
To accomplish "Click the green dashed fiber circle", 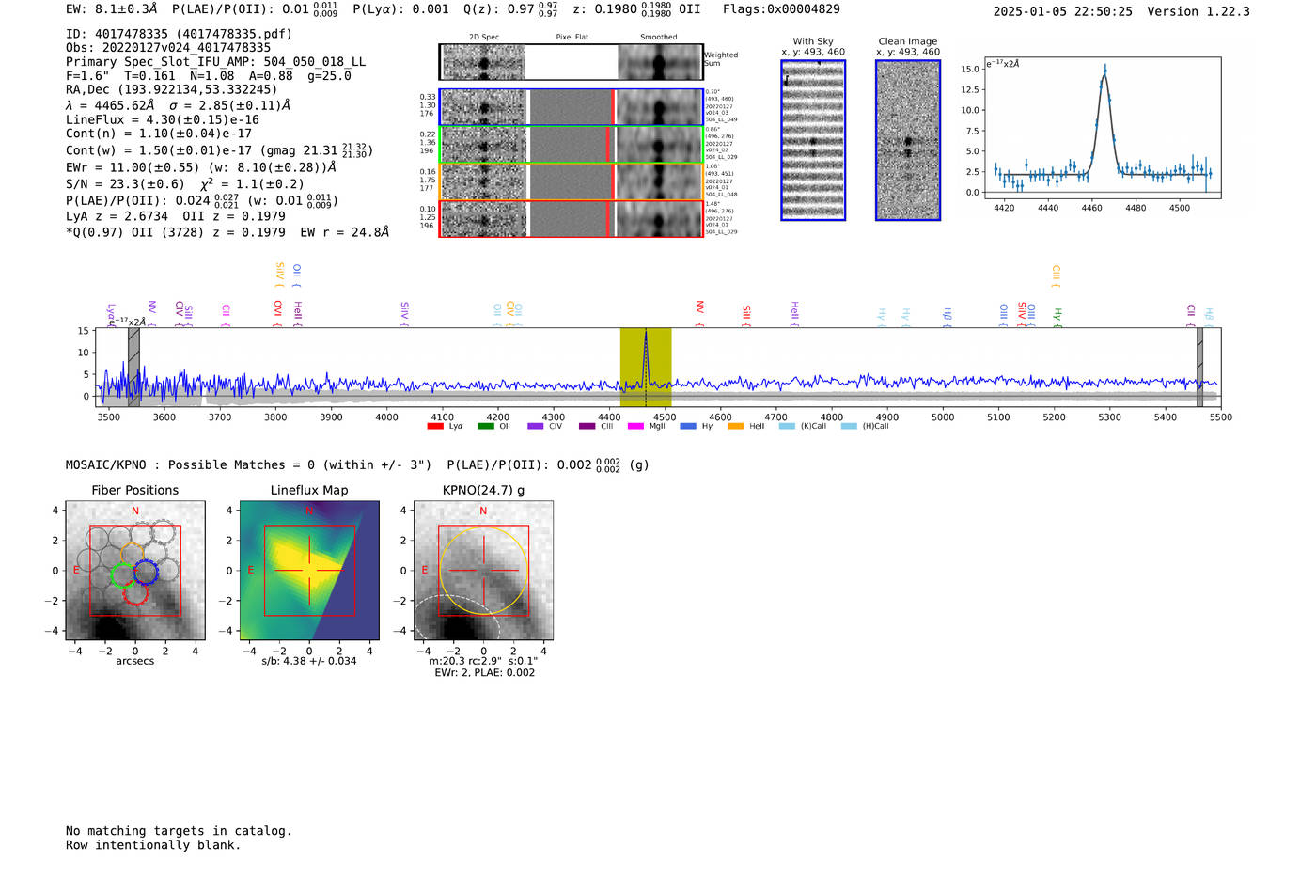I will click(x=124, y=575).
